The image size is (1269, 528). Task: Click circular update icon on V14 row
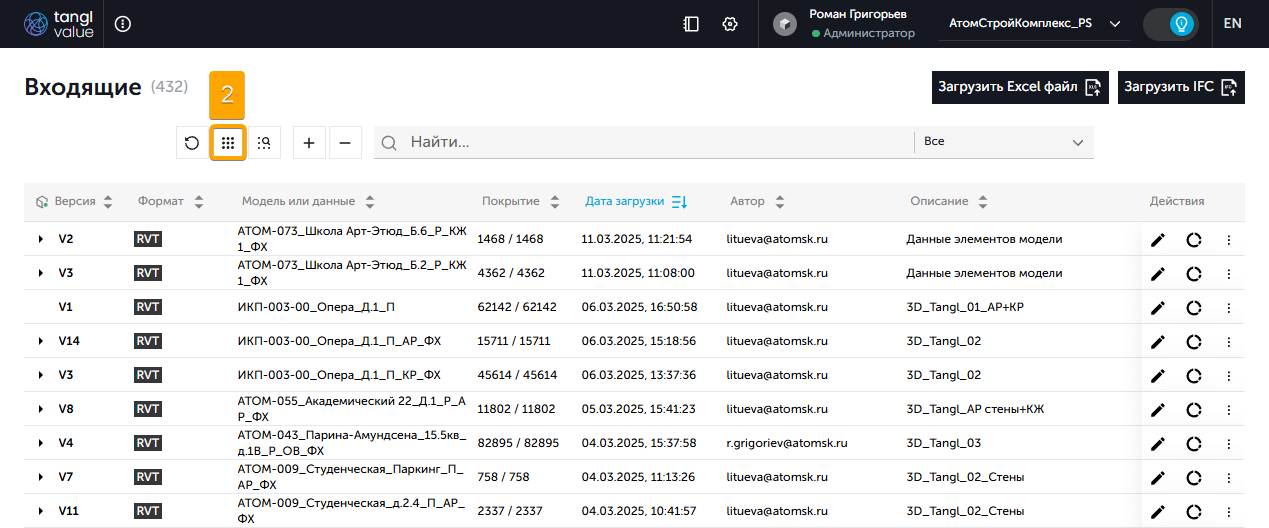click(x=1194, y=342)
